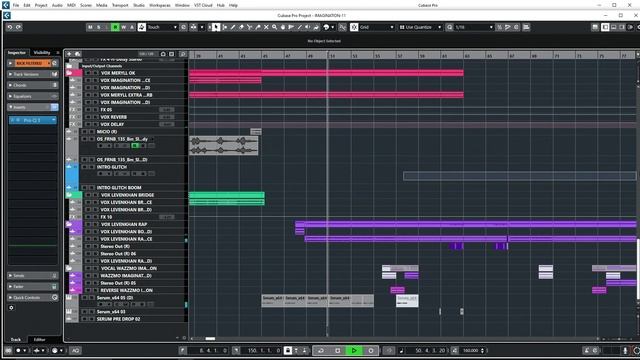Click the Record transport button

(371, 350)
